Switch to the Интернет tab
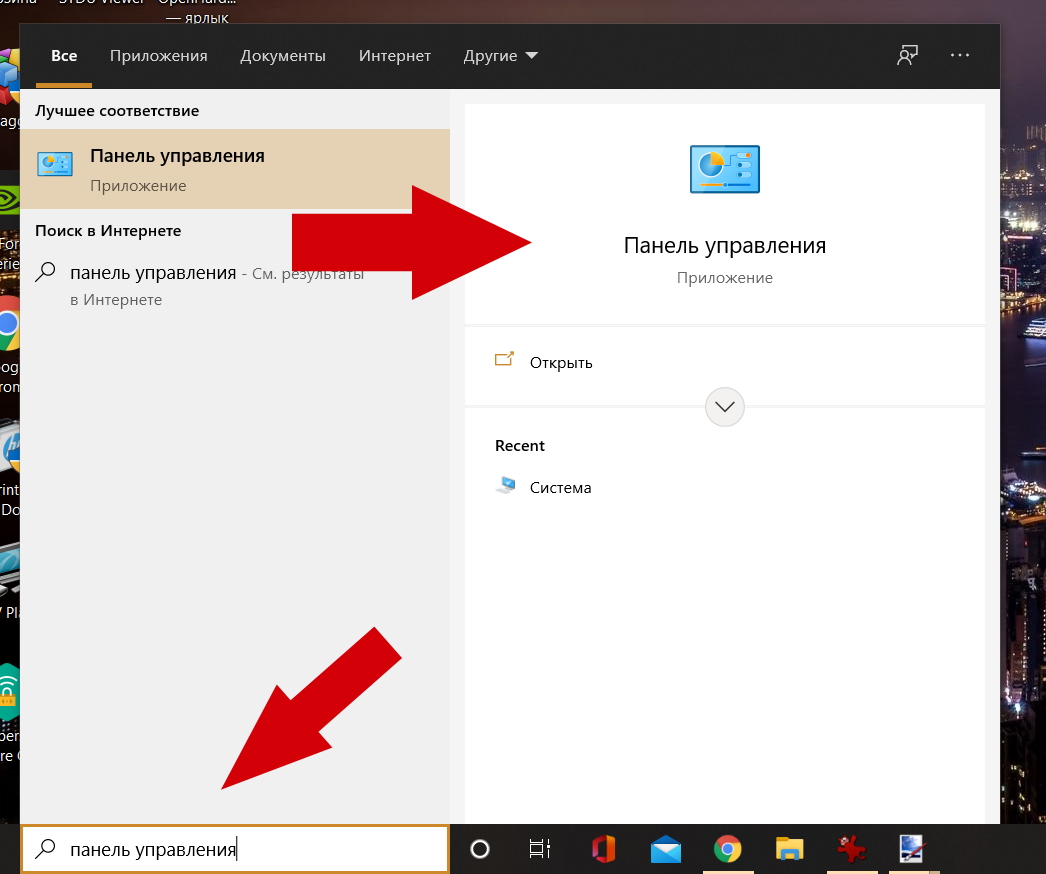Viewport: 1046px width, 874px height. point(394,56)
